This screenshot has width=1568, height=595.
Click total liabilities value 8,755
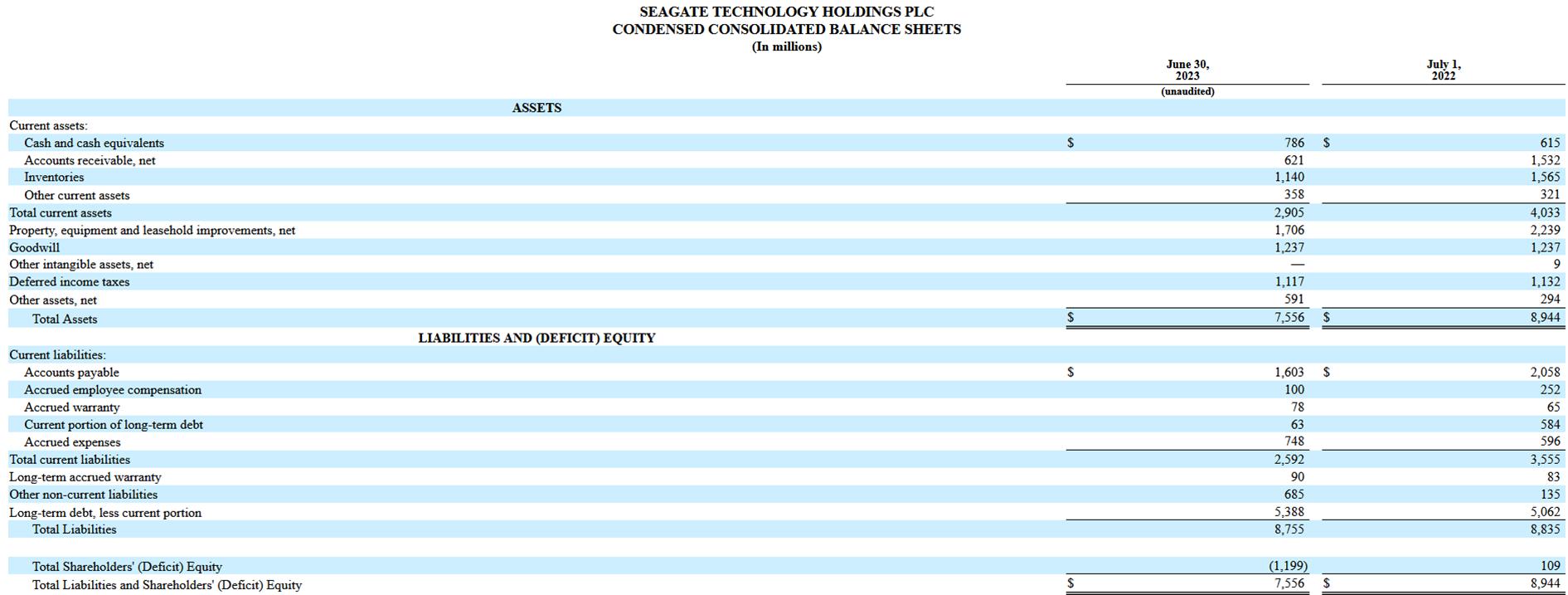point(1289,529)
